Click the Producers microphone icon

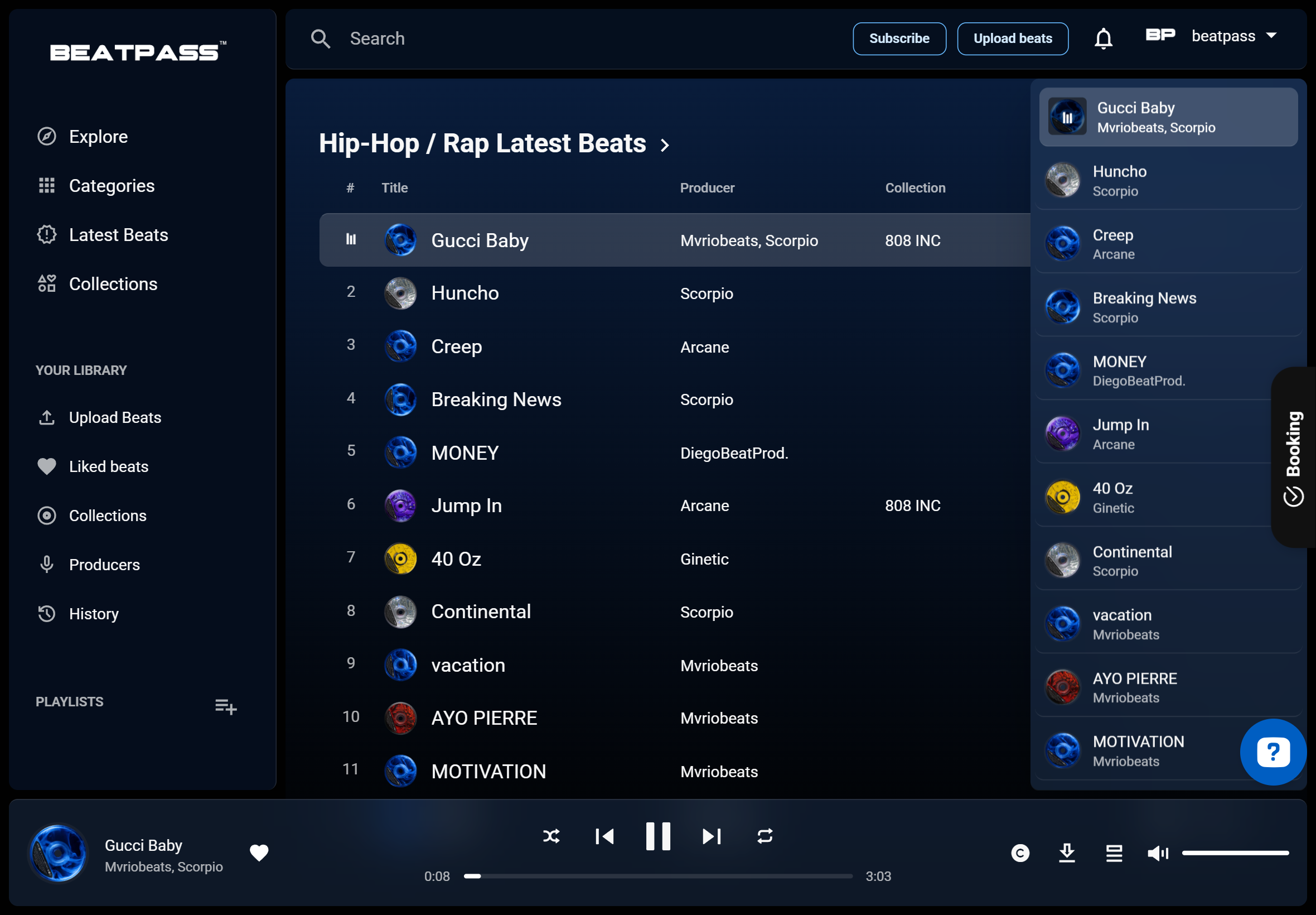click(x=47, y=565)
